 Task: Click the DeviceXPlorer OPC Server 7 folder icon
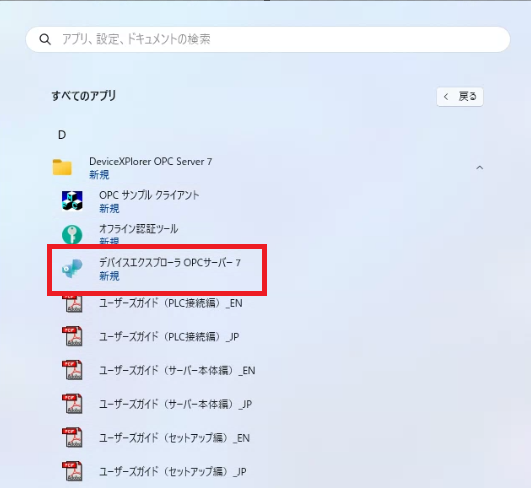(62, 167)
